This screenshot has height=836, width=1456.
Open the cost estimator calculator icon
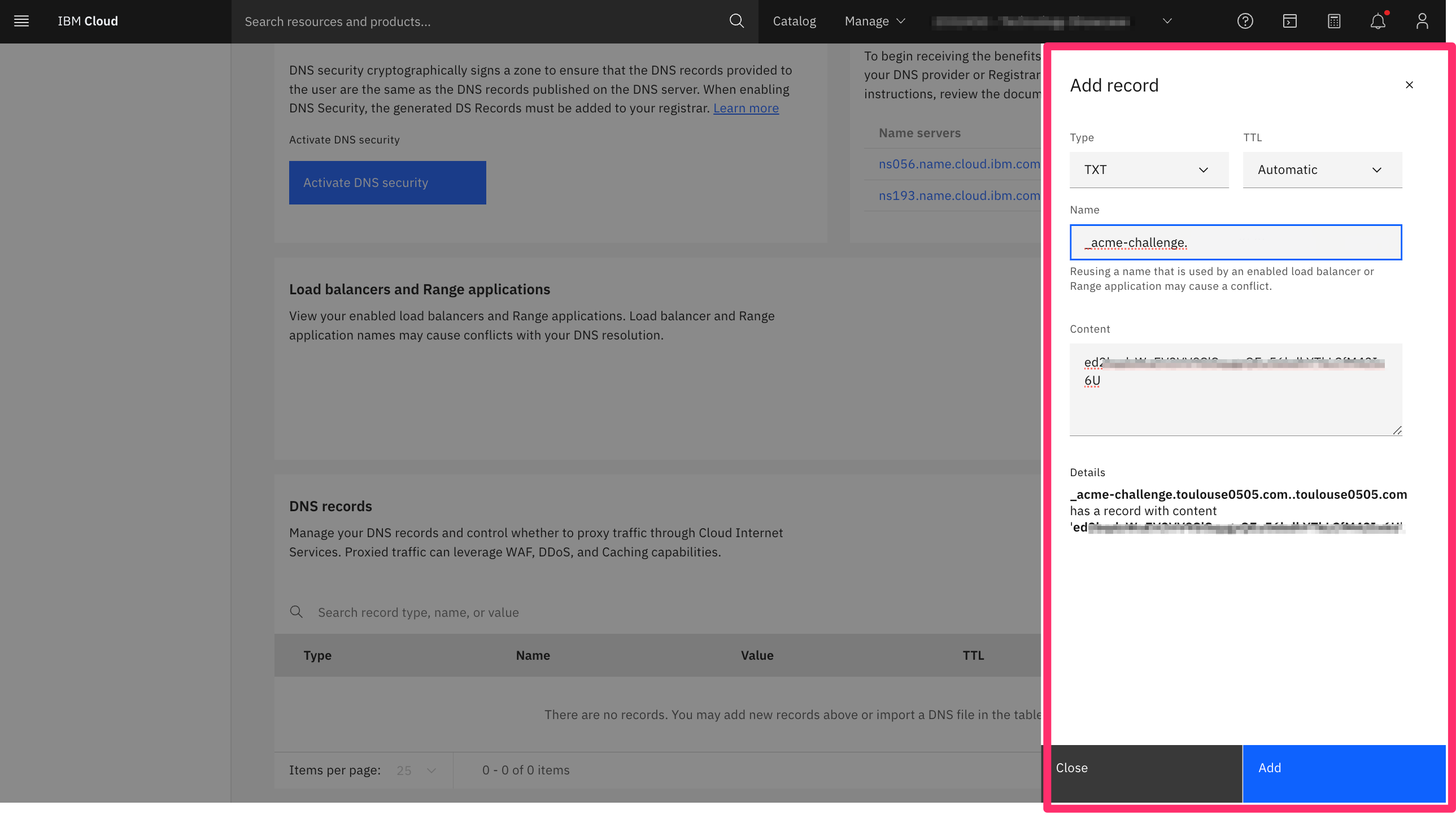coord(1333,21)
